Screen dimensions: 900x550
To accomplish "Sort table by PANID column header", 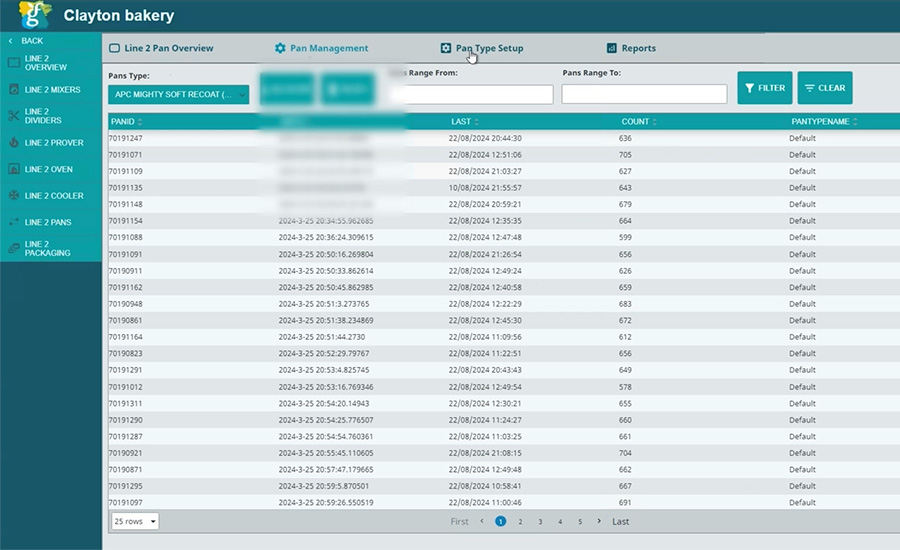I will [126, 121].
